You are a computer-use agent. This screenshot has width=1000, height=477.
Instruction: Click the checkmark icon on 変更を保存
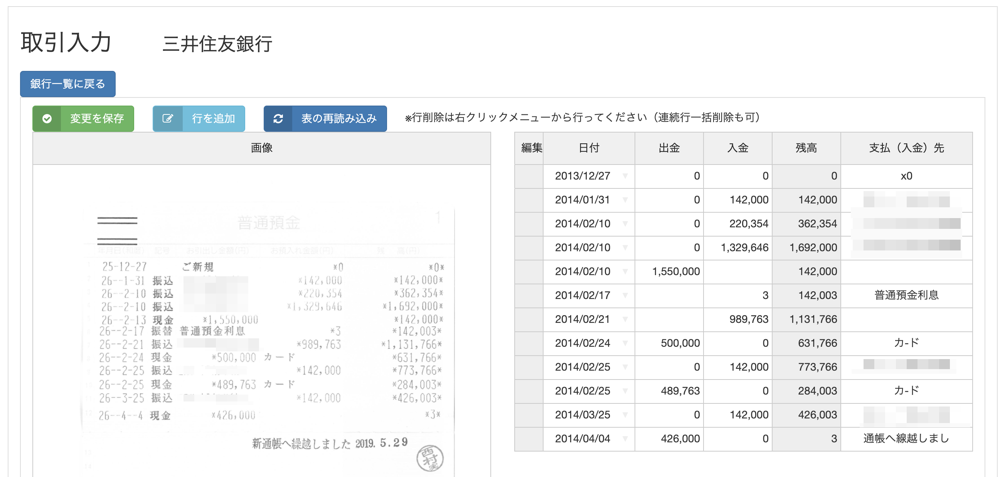pos(47,119)
